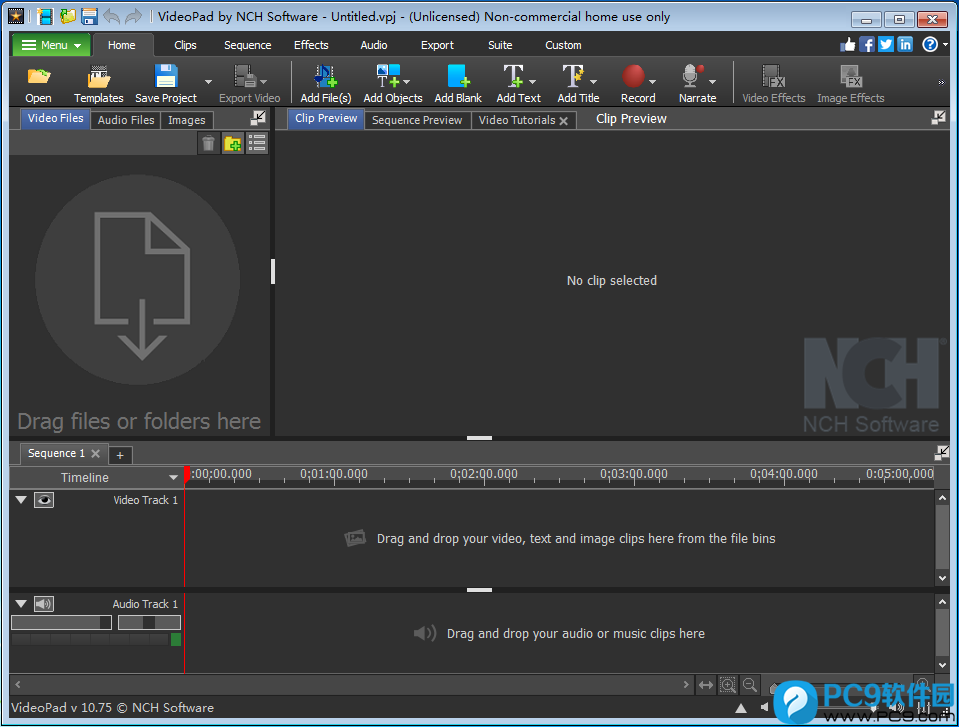The height and width of the screenshot is (727, 959).
Task: Open Video Effects from the toolbar
Action: (x=774, y=84)
